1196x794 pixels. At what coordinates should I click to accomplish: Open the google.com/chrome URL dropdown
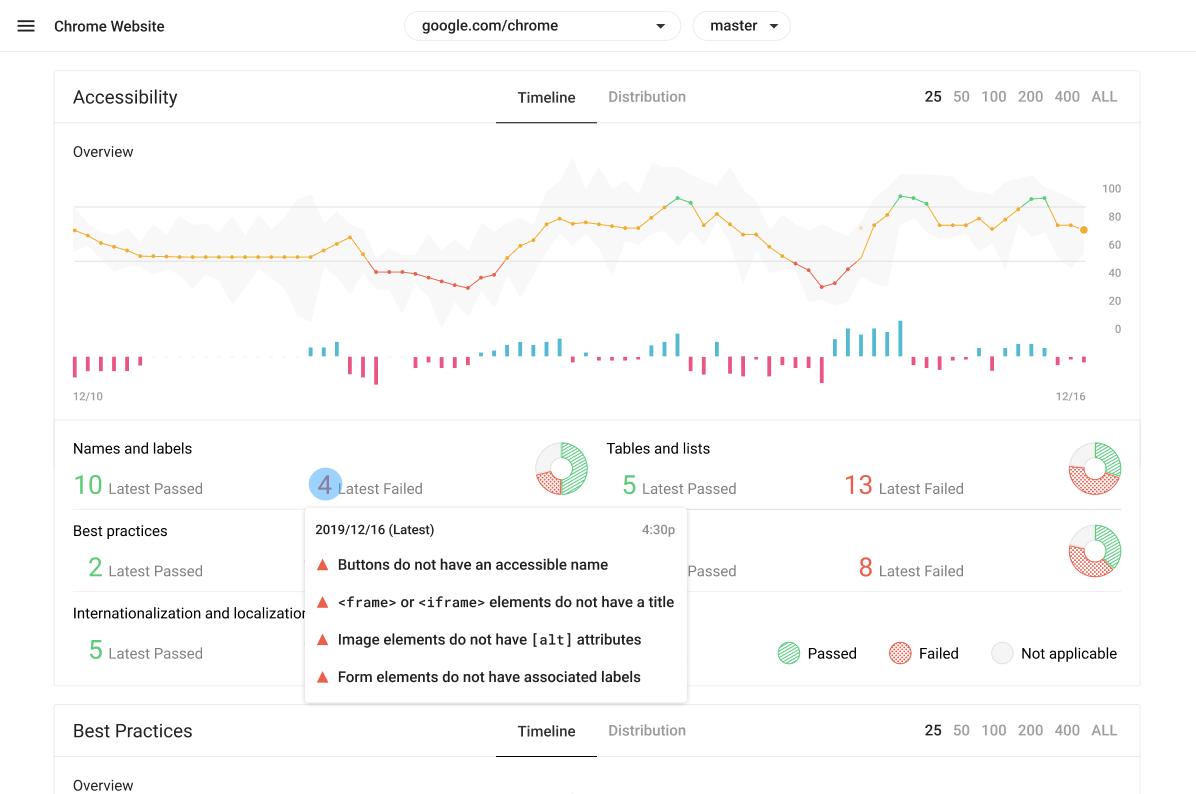click(542, 26)
